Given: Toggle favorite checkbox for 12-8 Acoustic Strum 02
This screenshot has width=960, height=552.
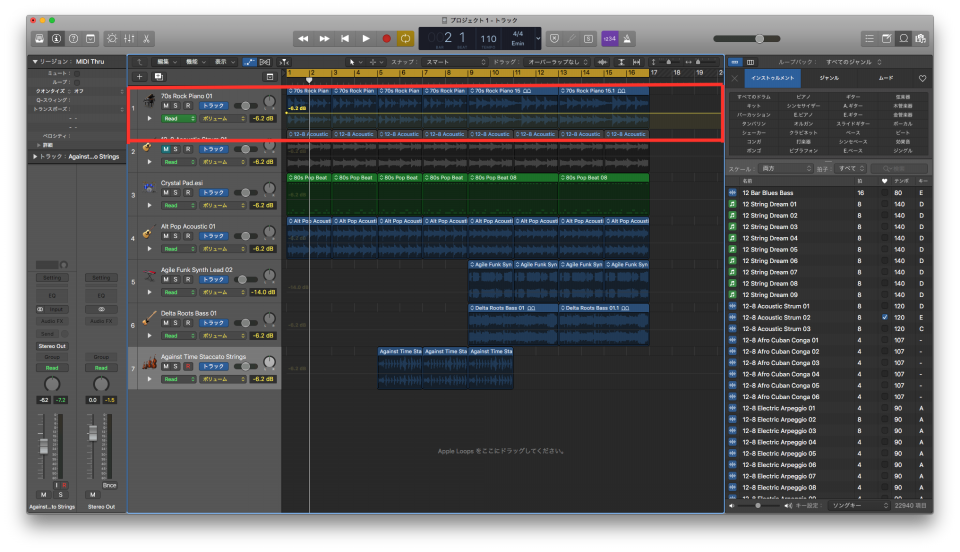Looking at the screenshot, I should (x=884, y=318).
